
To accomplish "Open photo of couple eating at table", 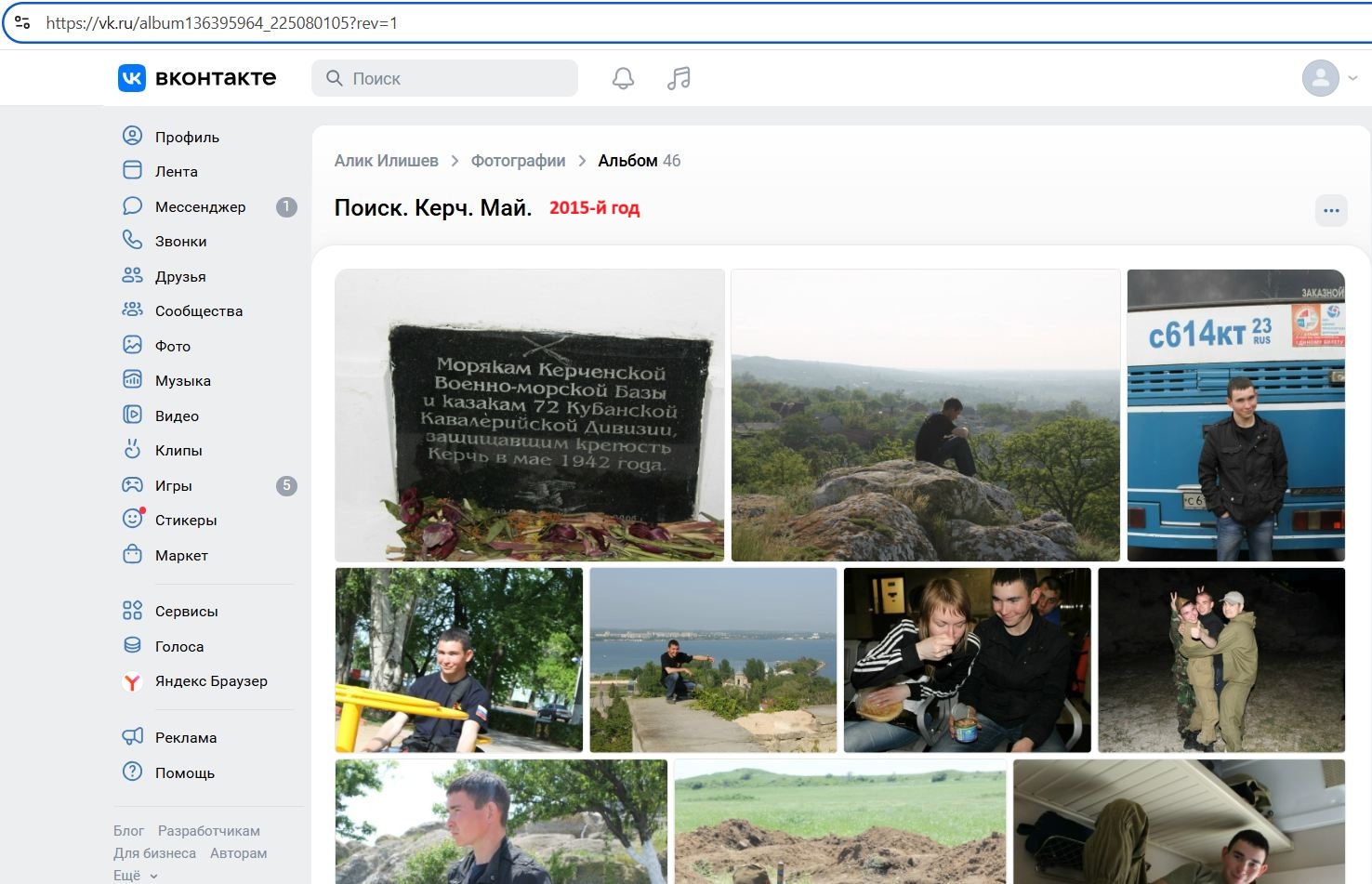I will coord(968,660).
